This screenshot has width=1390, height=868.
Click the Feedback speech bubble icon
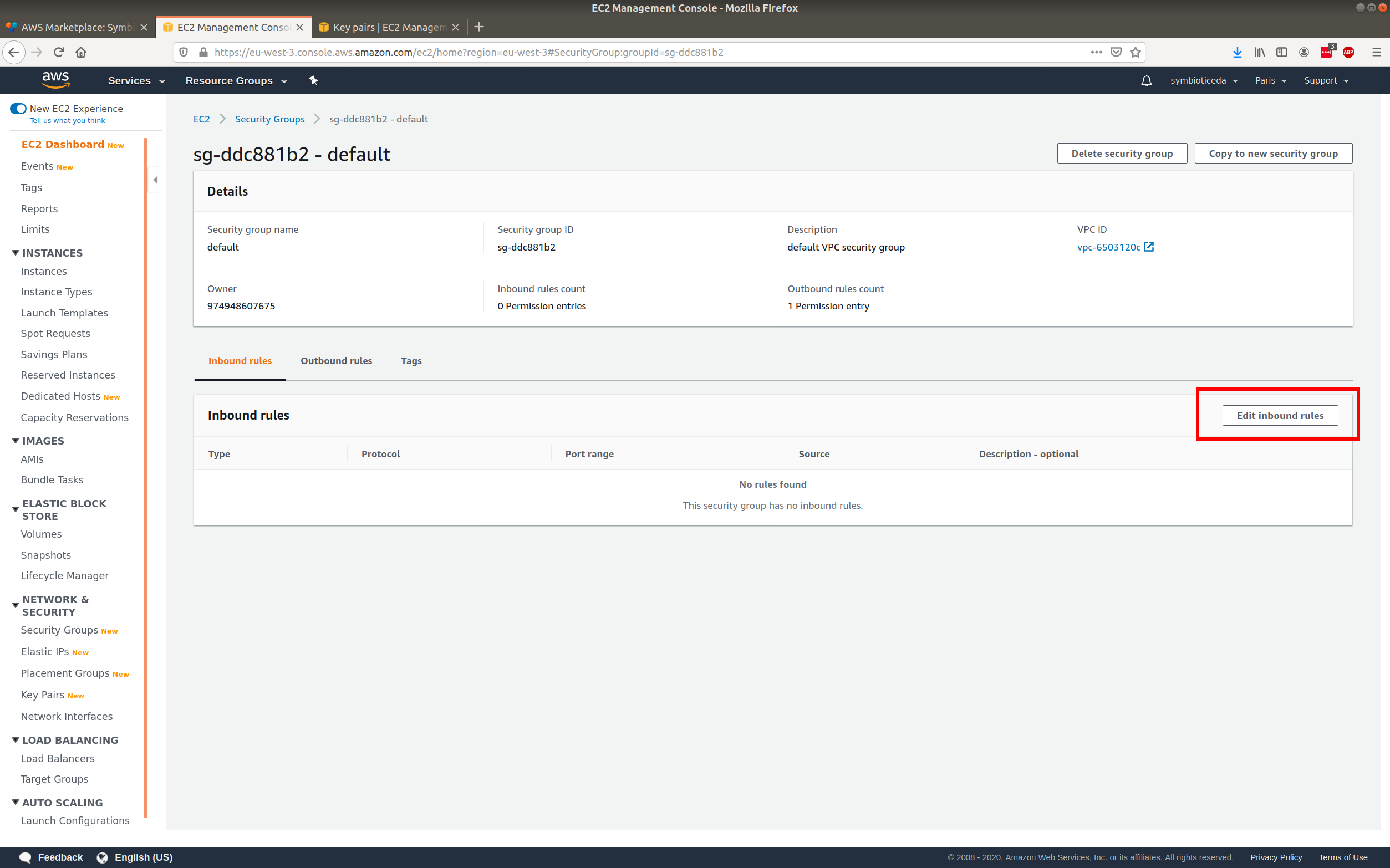click(26, 857)
